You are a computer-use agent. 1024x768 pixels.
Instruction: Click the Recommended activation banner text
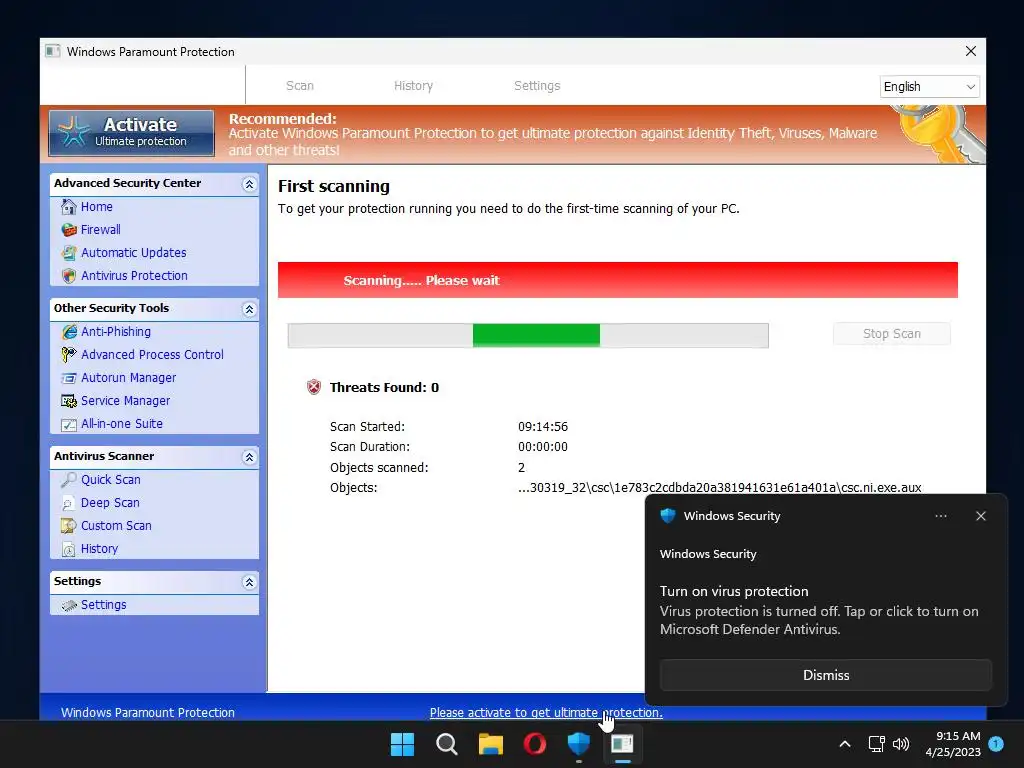[552, 135]
